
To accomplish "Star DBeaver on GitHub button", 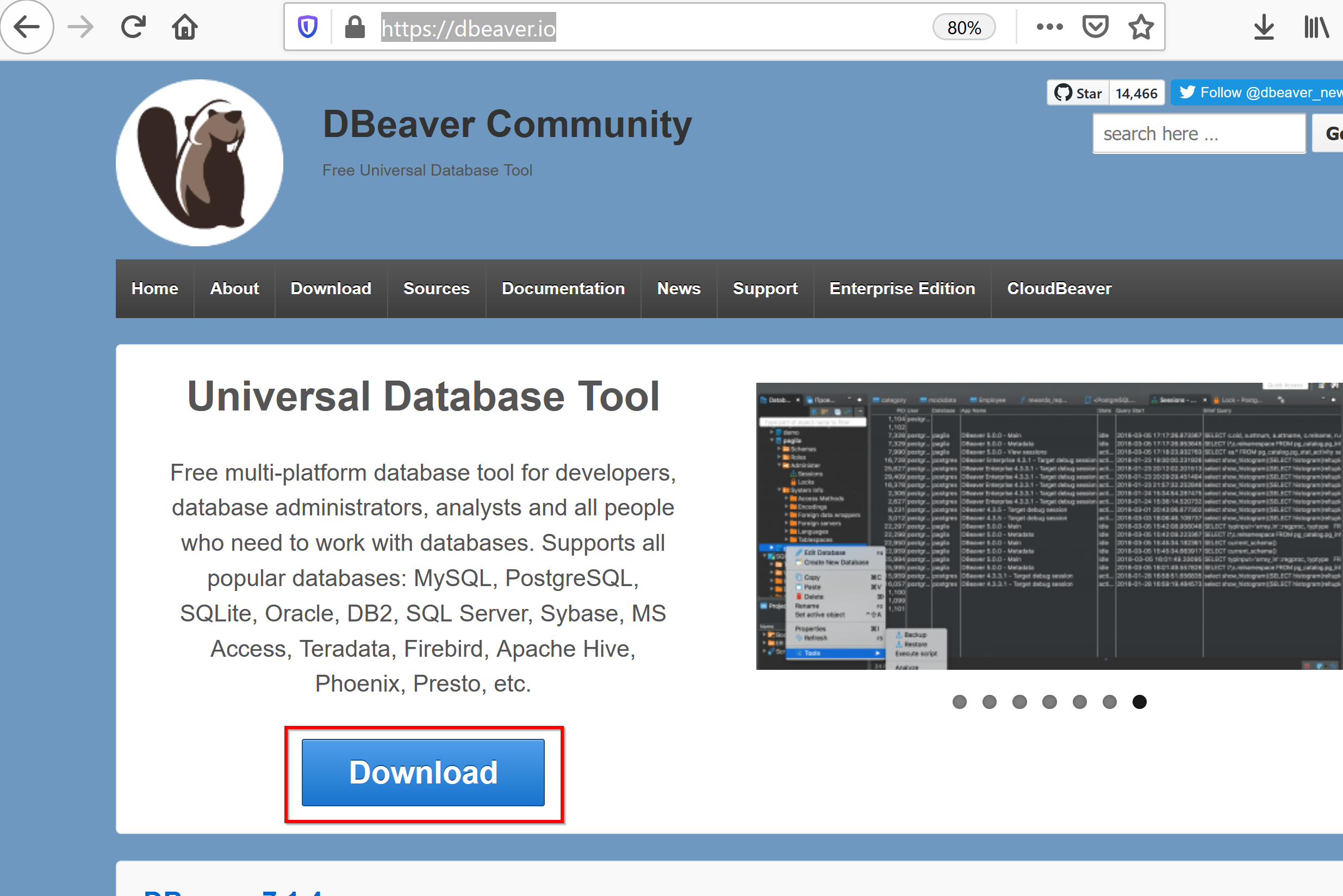I will [1078, 92].
